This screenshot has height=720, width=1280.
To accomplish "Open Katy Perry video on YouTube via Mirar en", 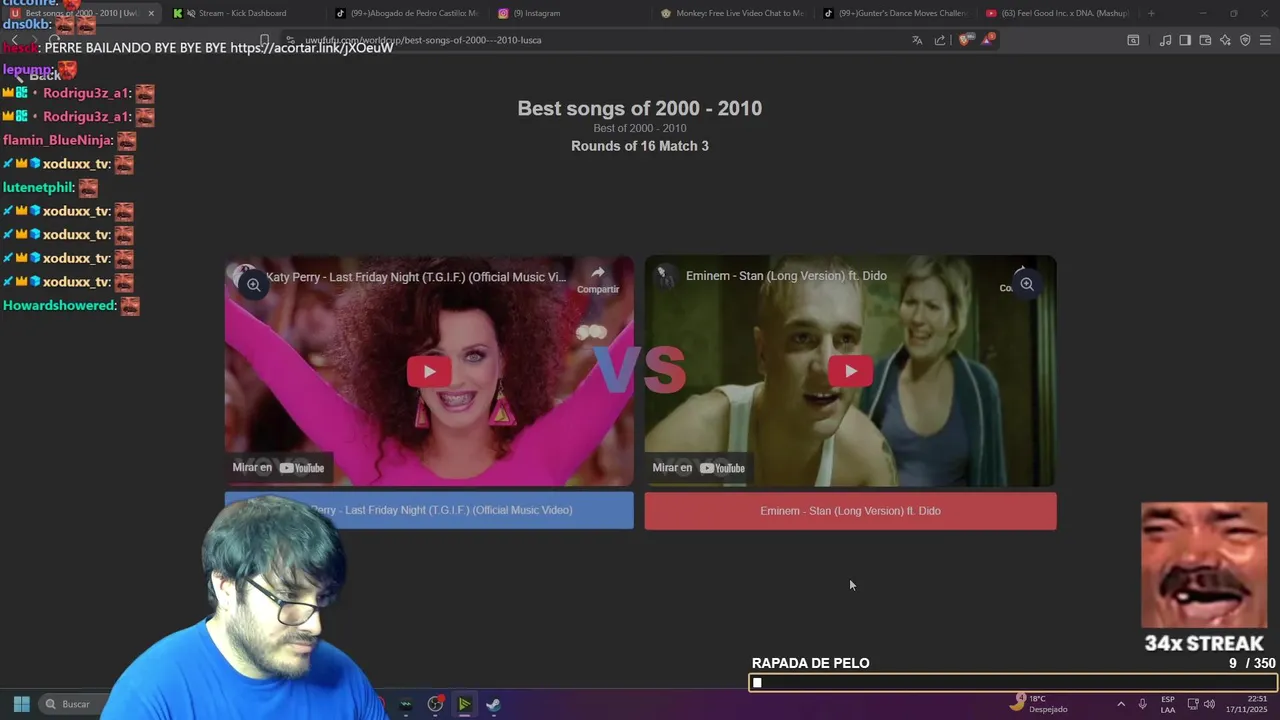I will tap(279, 467).
